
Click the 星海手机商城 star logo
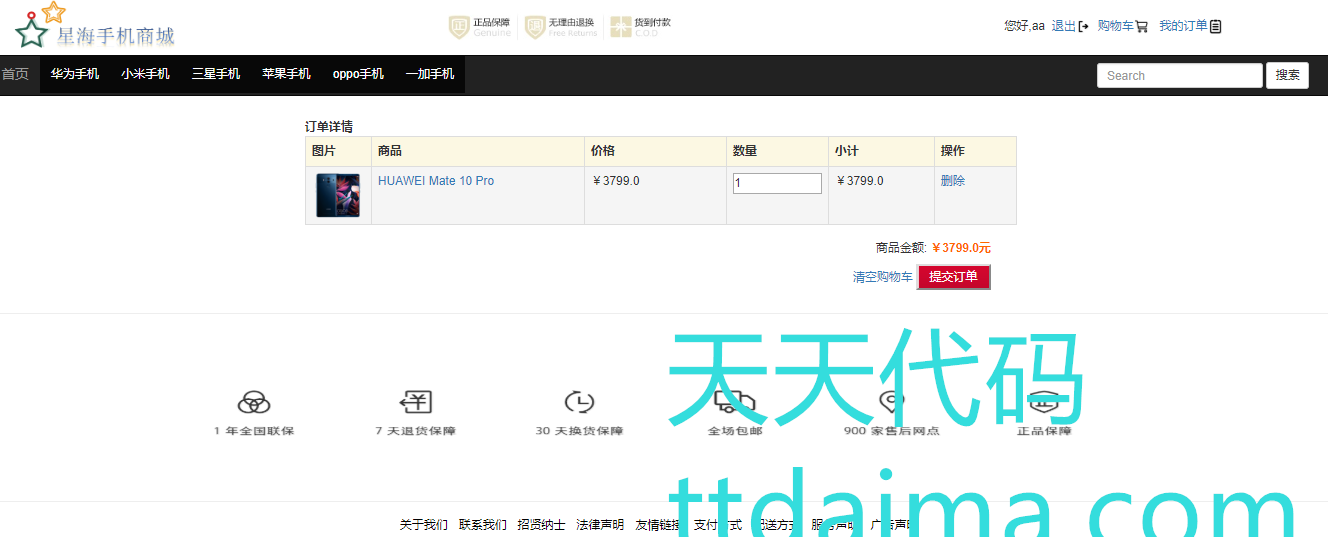[x=32, y=30]
